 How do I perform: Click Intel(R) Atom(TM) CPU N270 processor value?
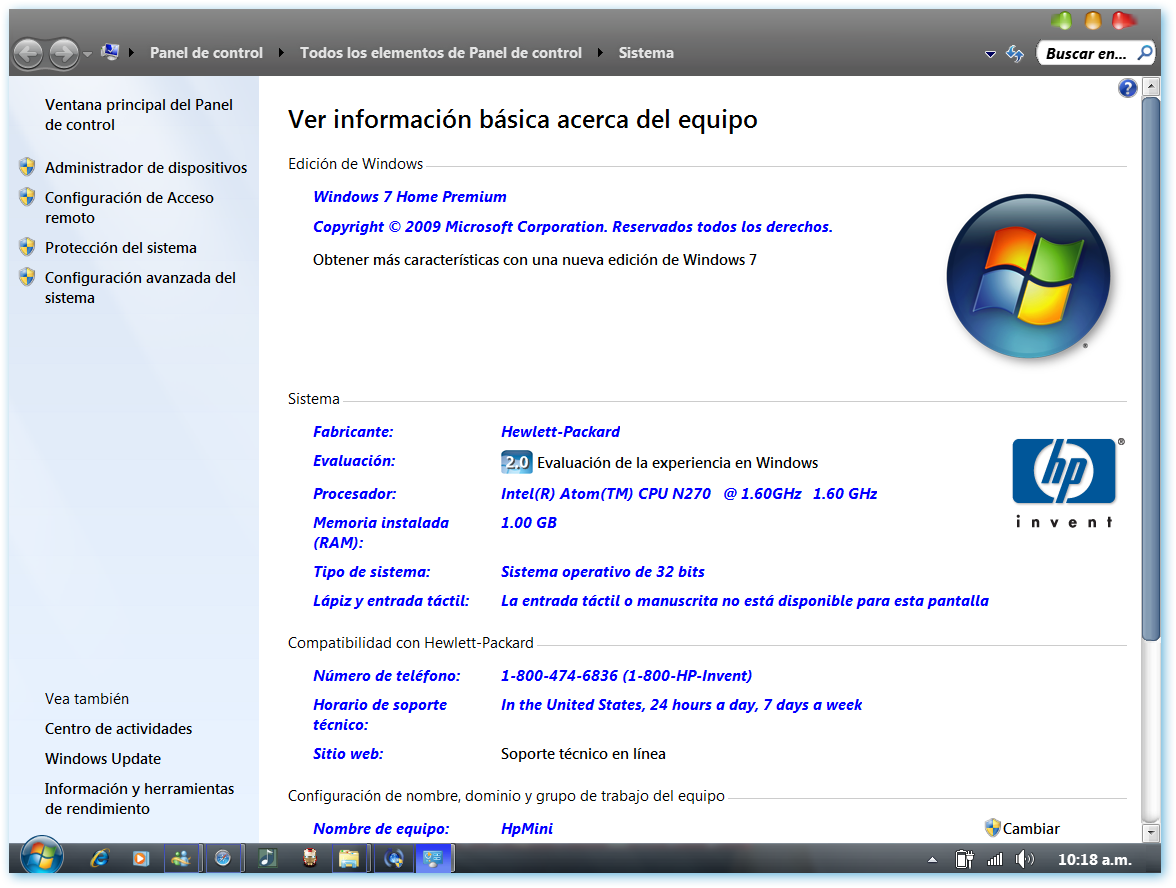(x=688, y=494)
